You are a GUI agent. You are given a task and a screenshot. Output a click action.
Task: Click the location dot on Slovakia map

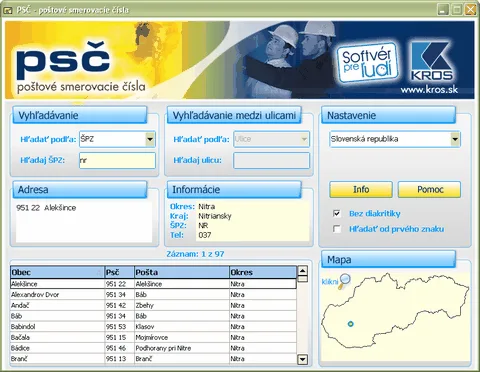tap(350, 324)
